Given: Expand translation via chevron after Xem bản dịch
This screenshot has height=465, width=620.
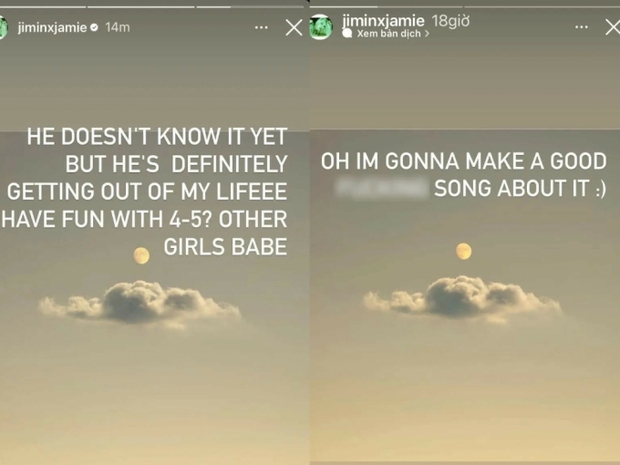Looking at the screenshot, I should (x=427, y=34).
